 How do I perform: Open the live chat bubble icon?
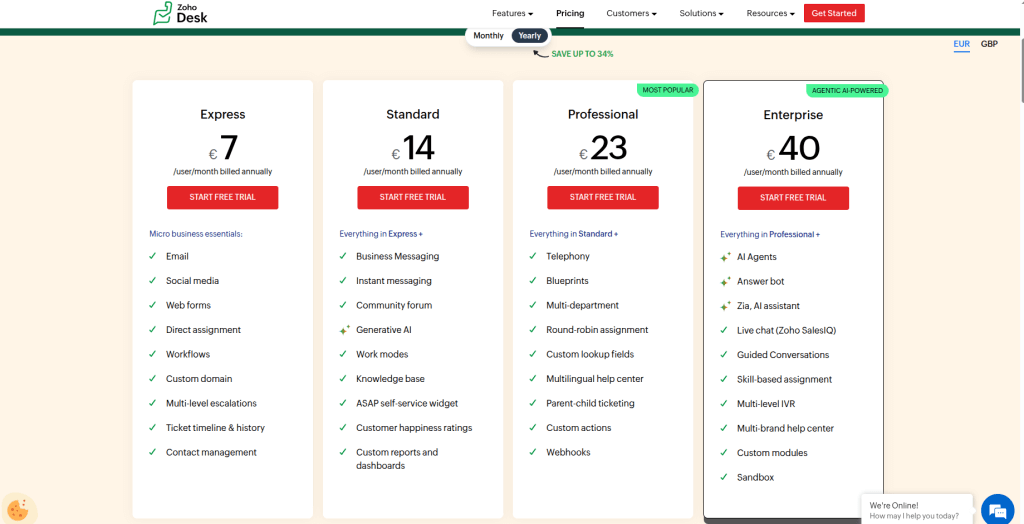click(x=996, y=509)
